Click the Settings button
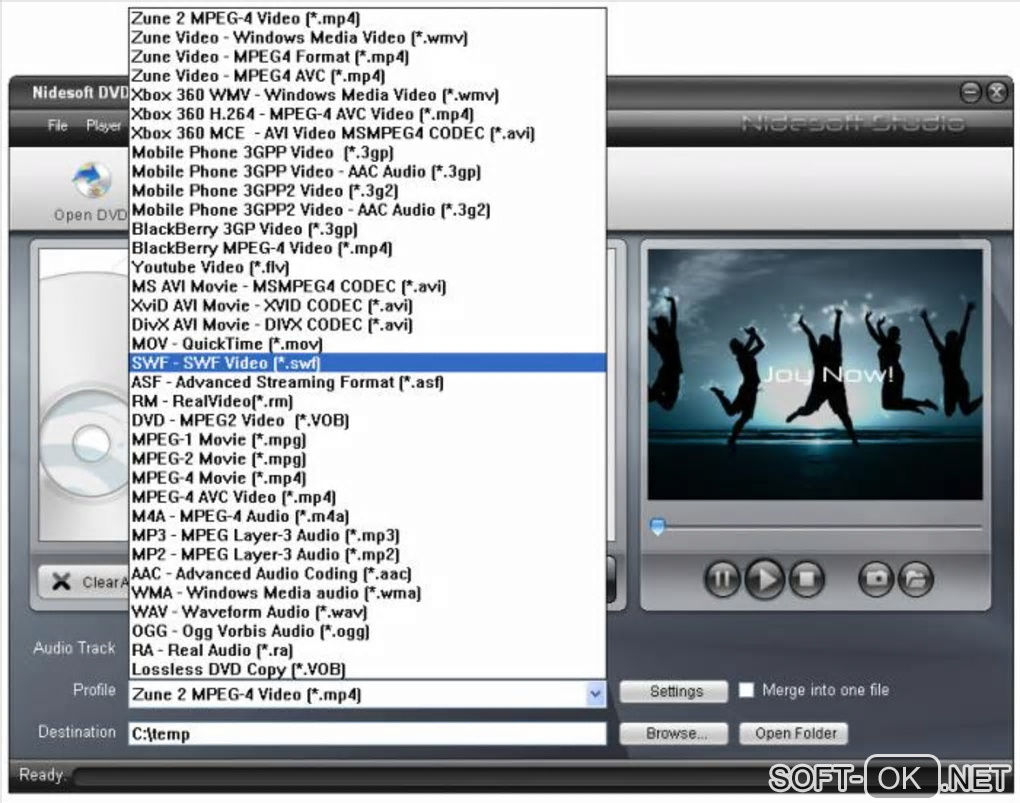Screen dimensions: 1020x803 click(674, 692)
